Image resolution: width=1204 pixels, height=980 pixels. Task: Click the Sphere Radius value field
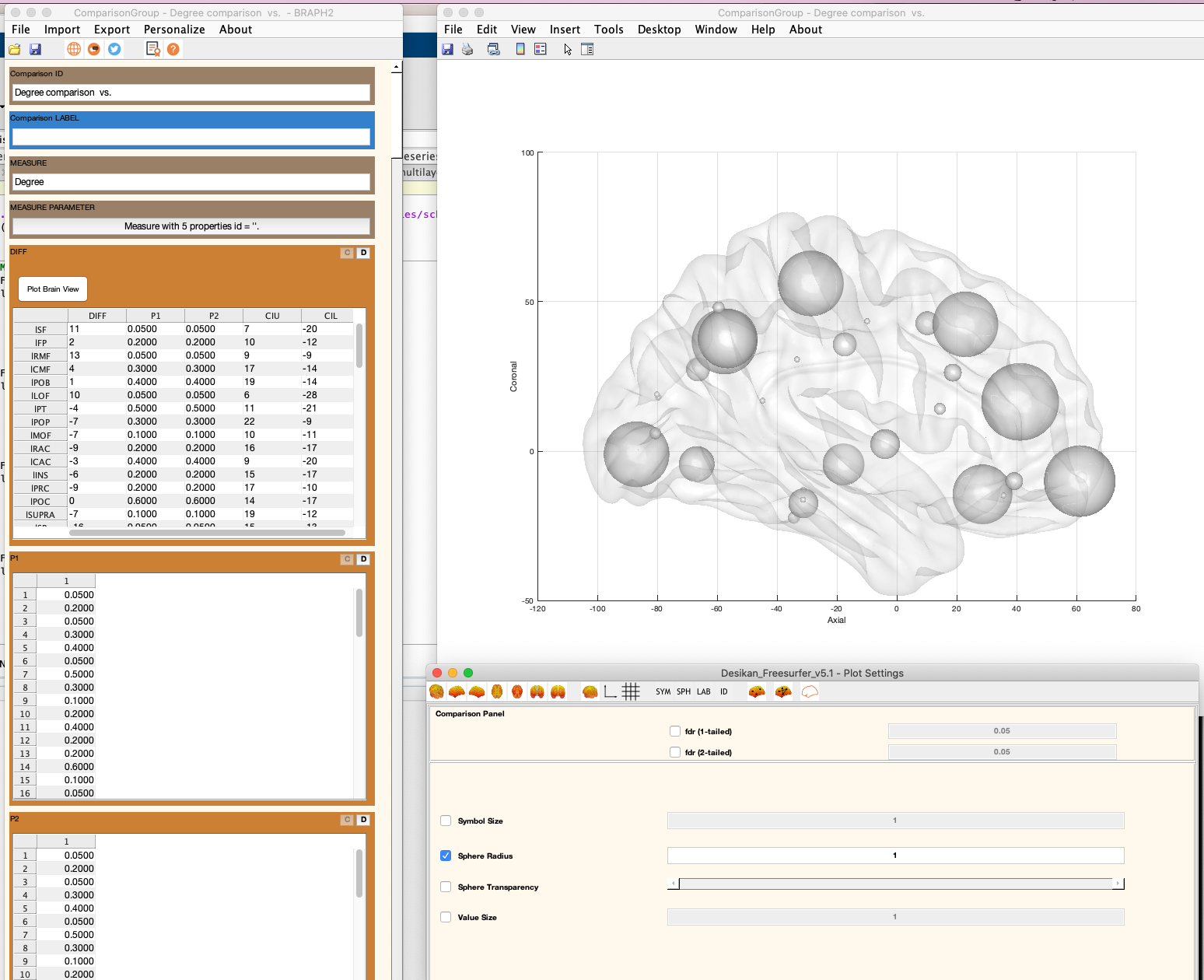pyautogui.click(x=896, y=856)
